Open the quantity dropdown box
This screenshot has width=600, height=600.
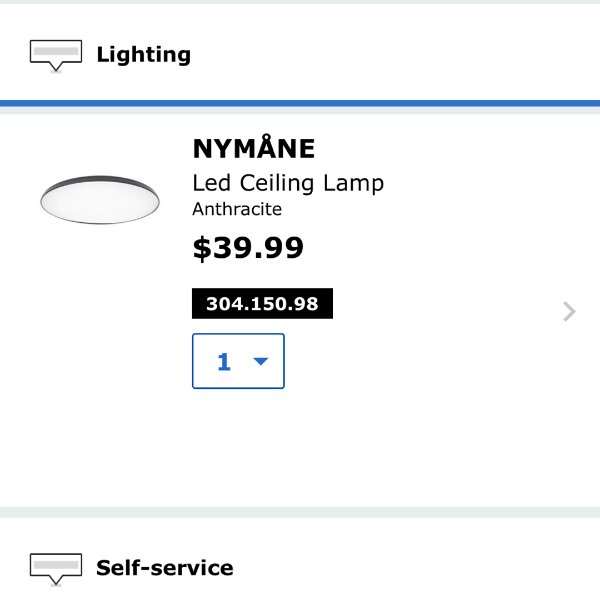pyautogui.click(x=238, y=361)
